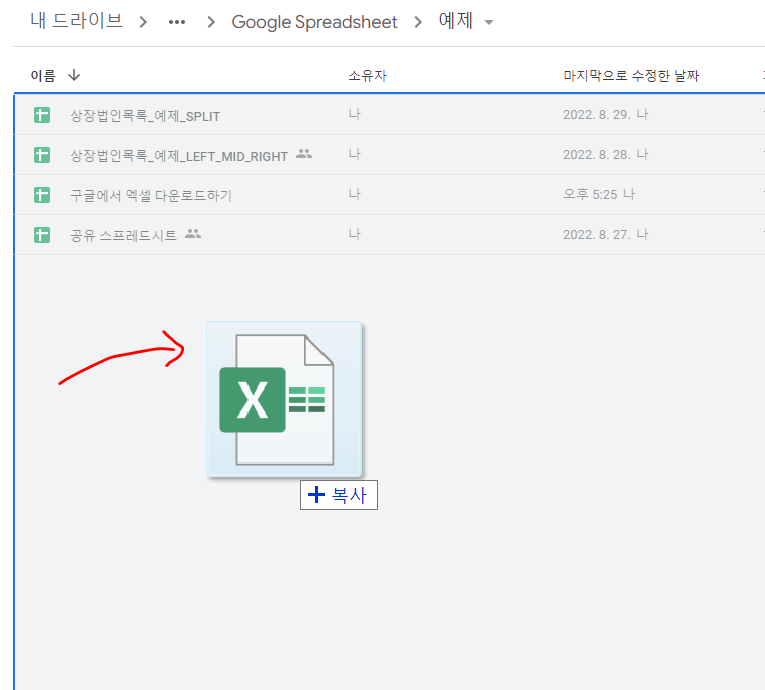Go to 내 드라이브 in the breadcrumb
The width and height of the screenshot is (765, 690).
[x=76, y=21]
